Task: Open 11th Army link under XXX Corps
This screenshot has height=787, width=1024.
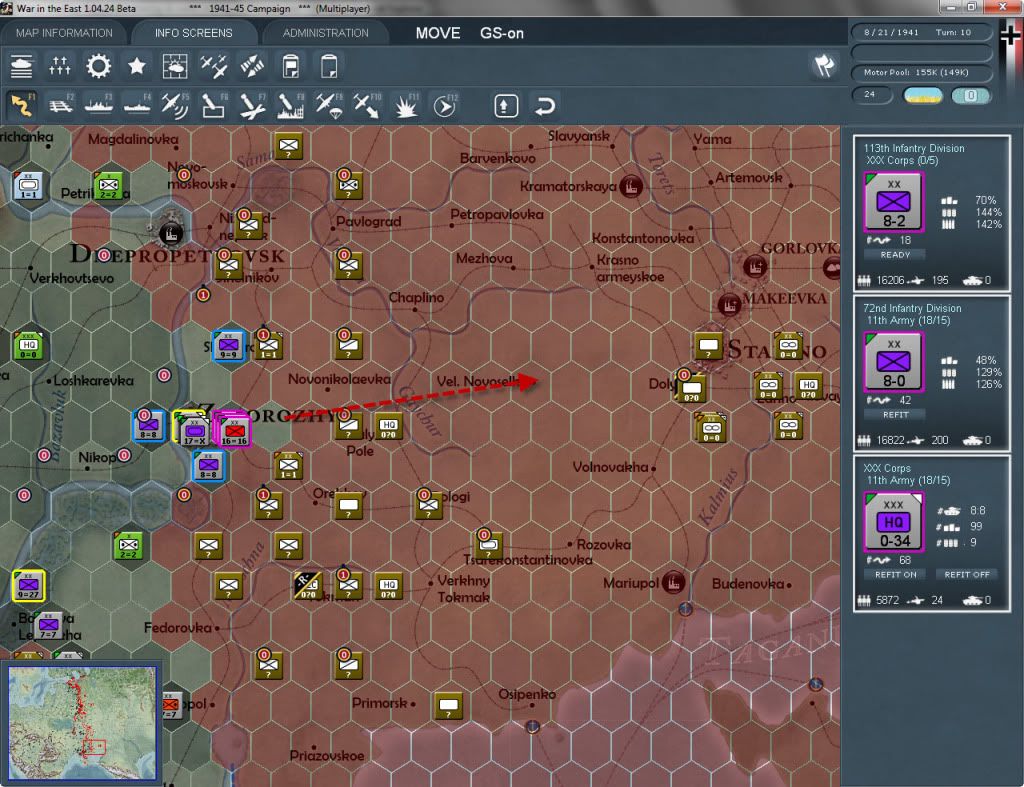Action: click(x=908, y=481)
